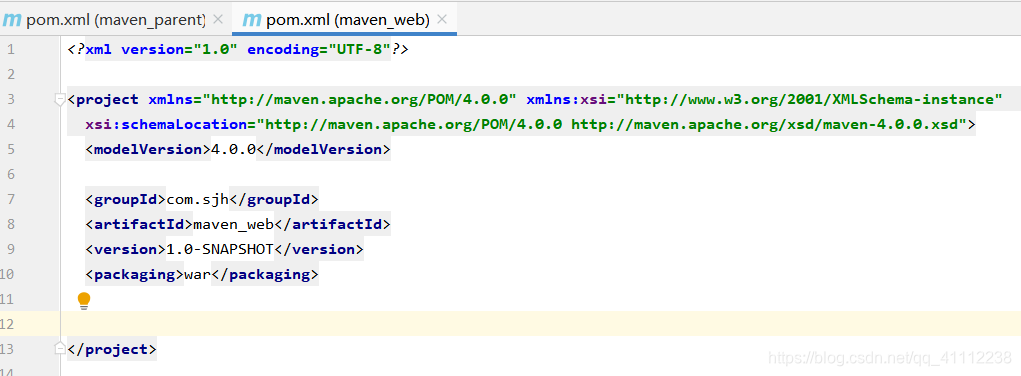Viewport: 1021px width, 376px height.
Task: Click the opening <artifactId> tag
Action: pyautogui.click(x=139, y=225)
